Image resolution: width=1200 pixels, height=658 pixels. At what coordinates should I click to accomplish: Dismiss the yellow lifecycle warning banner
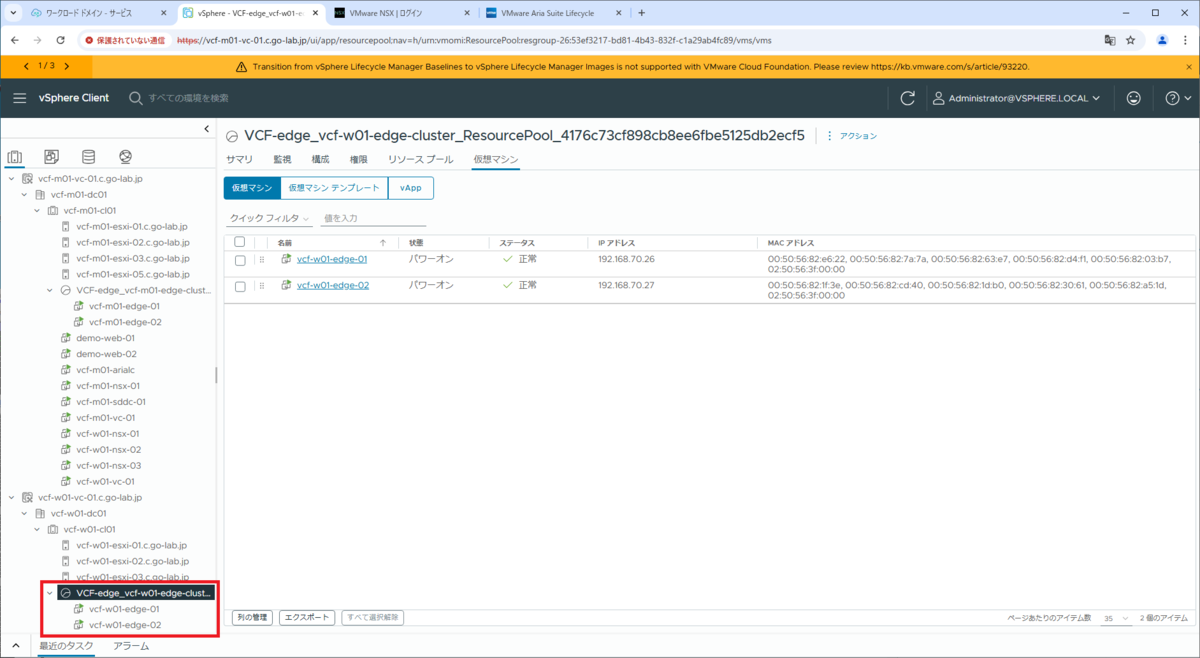coord(1189,66)
